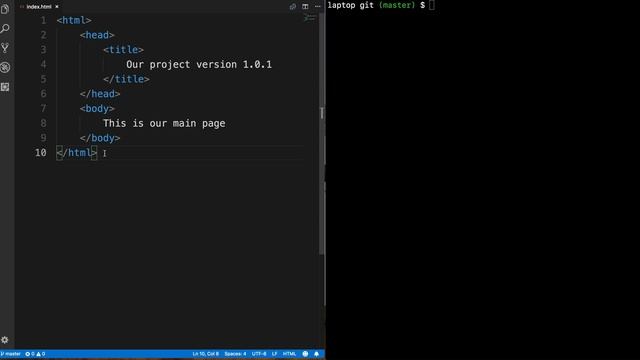Open the Source Control view
This screenshot has height=360, width=640.
[5, 48]
